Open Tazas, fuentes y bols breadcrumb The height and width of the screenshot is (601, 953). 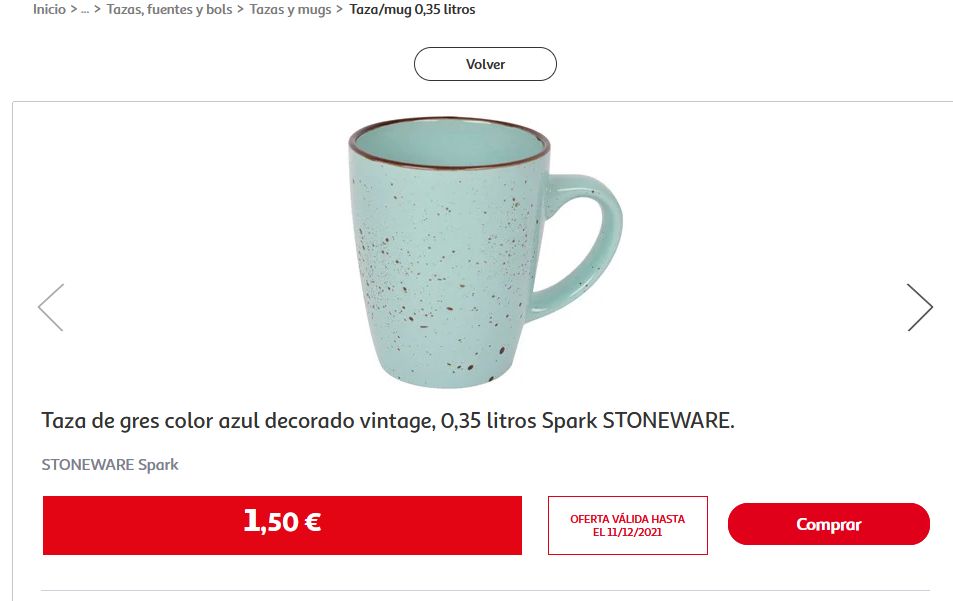[170, 10]
